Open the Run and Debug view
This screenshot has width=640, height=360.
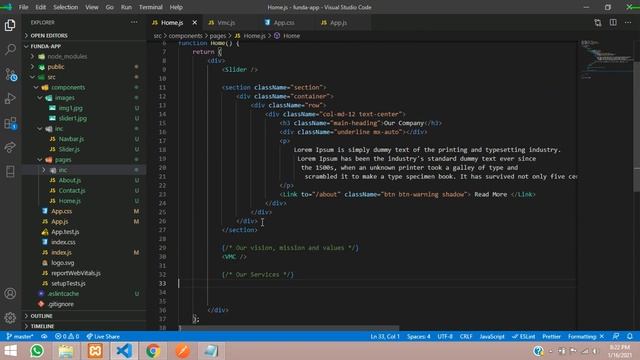point(10,98)
